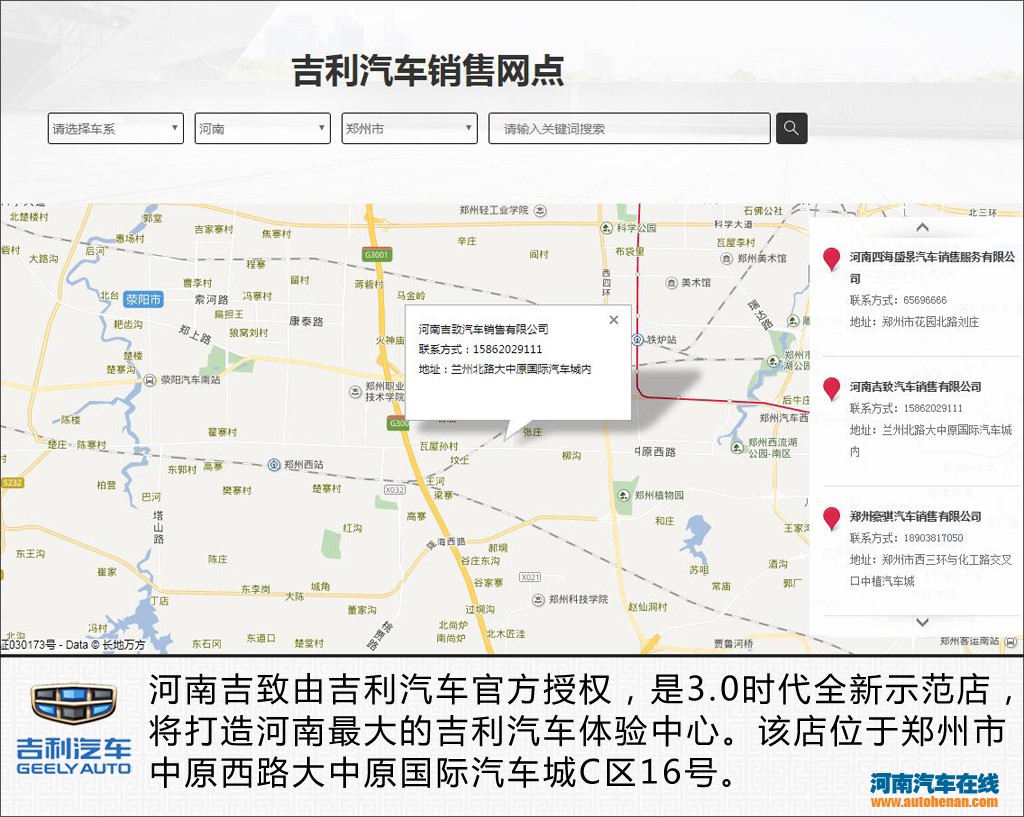Click the 中原西路 road label on the map
This screenshot has height=817, width=1024.
[655, 452]
